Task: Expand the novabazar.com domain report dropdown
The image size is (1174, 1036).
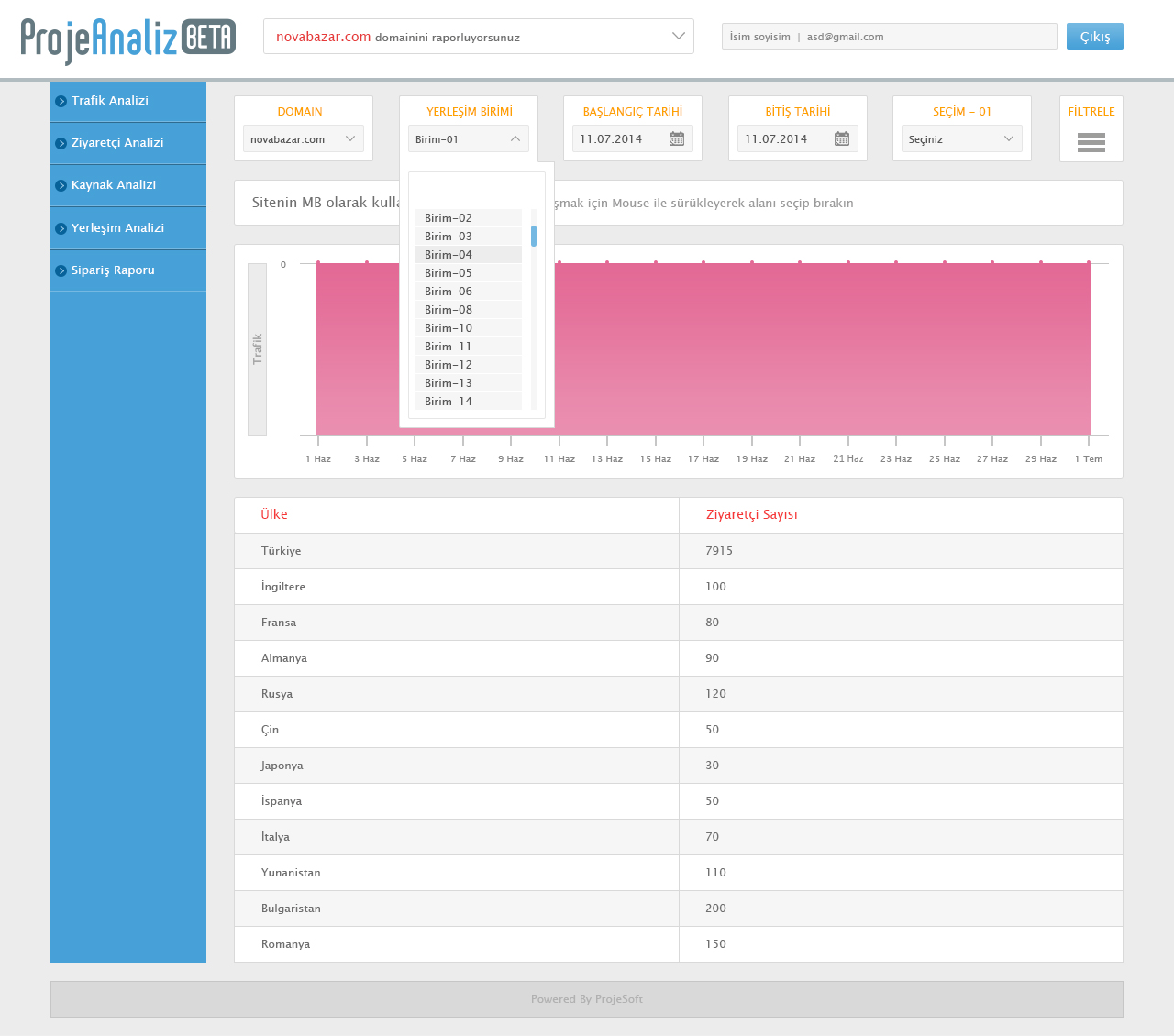Action: click(x=678, y=37)
